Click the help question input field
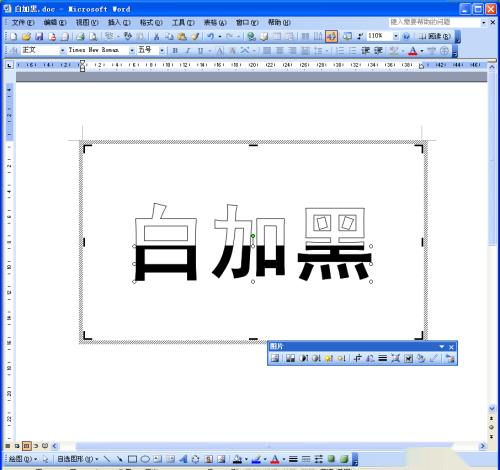This screenshot has width=500, height=470. click(x=434, y=22)
